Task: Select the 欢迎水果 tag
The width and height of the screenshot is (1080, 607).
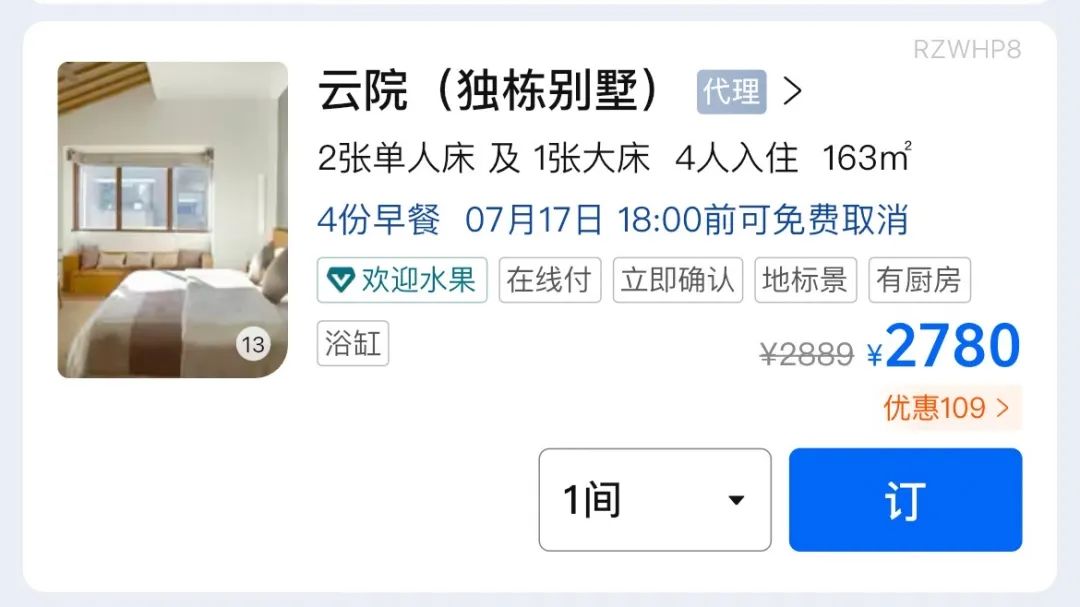Action: point(402,280)
